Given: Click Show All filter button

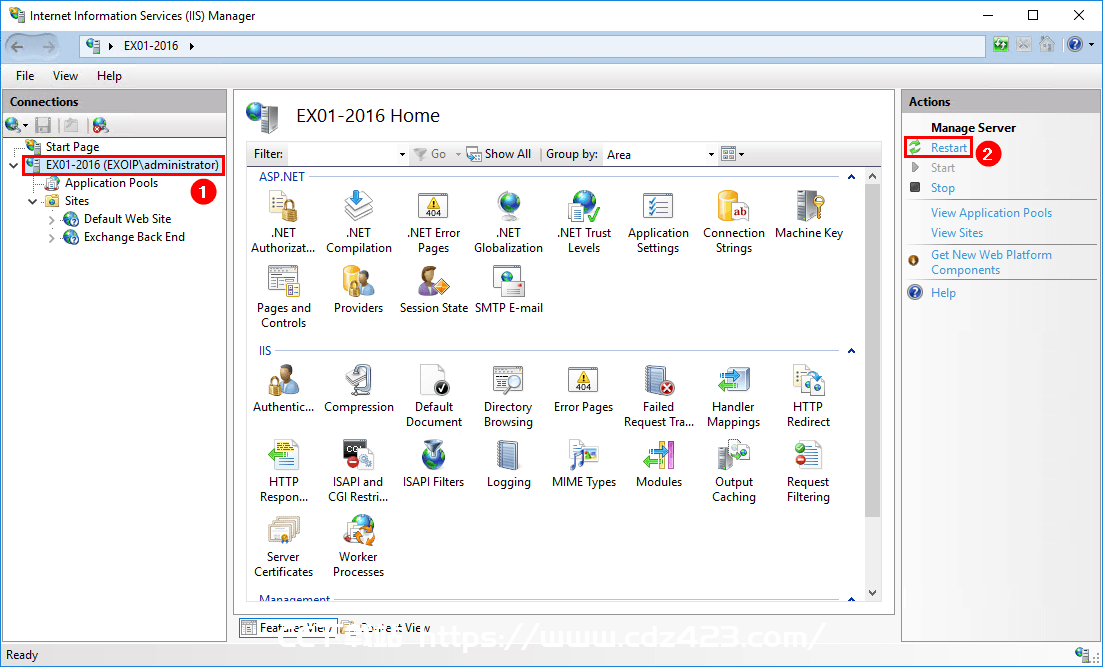Looking at the screenshot, I should (499, 154).
